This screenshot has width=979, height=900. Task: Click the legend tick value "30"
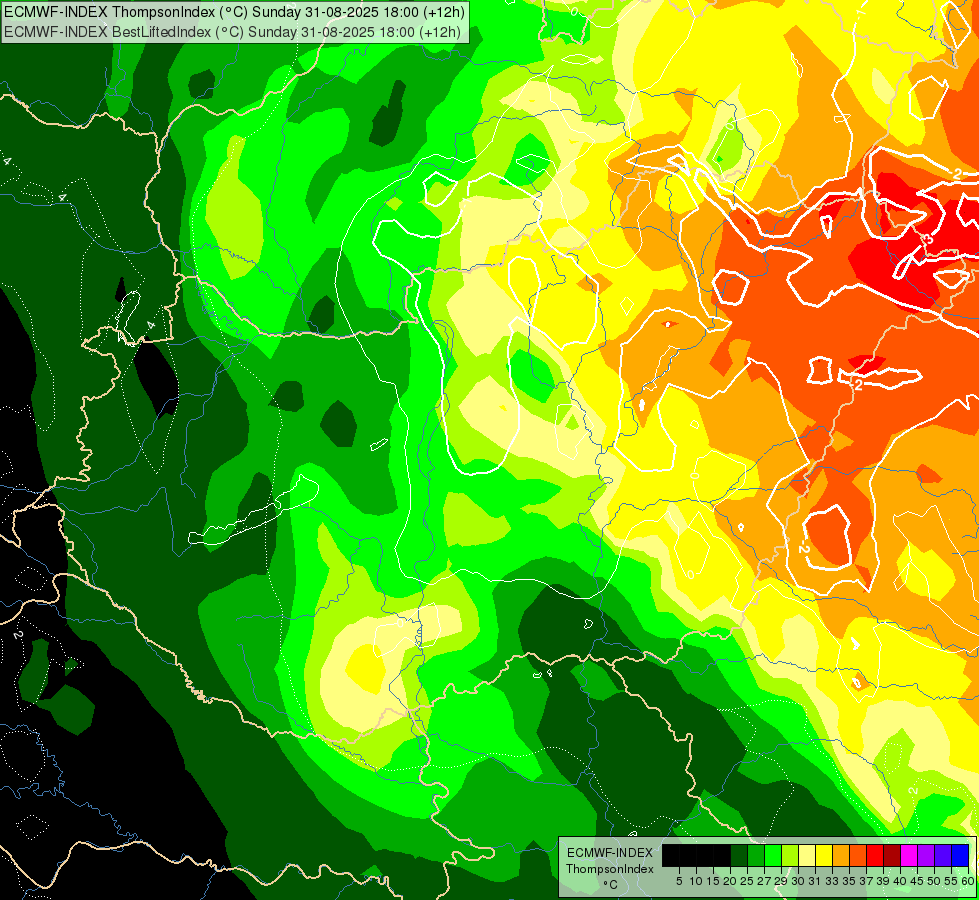(x=798, y=881)
